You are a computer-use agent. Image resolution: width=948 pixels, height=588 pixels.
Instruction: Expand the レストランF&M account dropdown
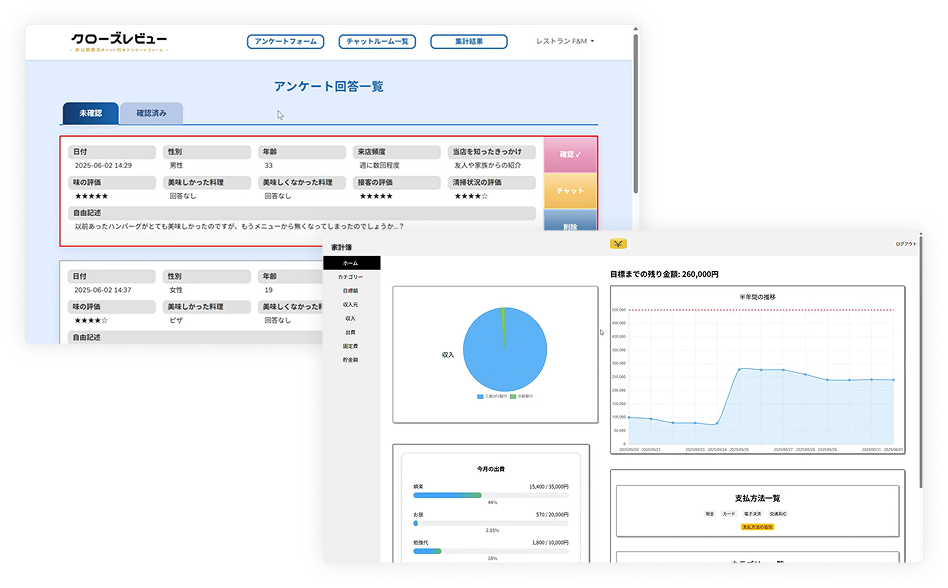565,42
